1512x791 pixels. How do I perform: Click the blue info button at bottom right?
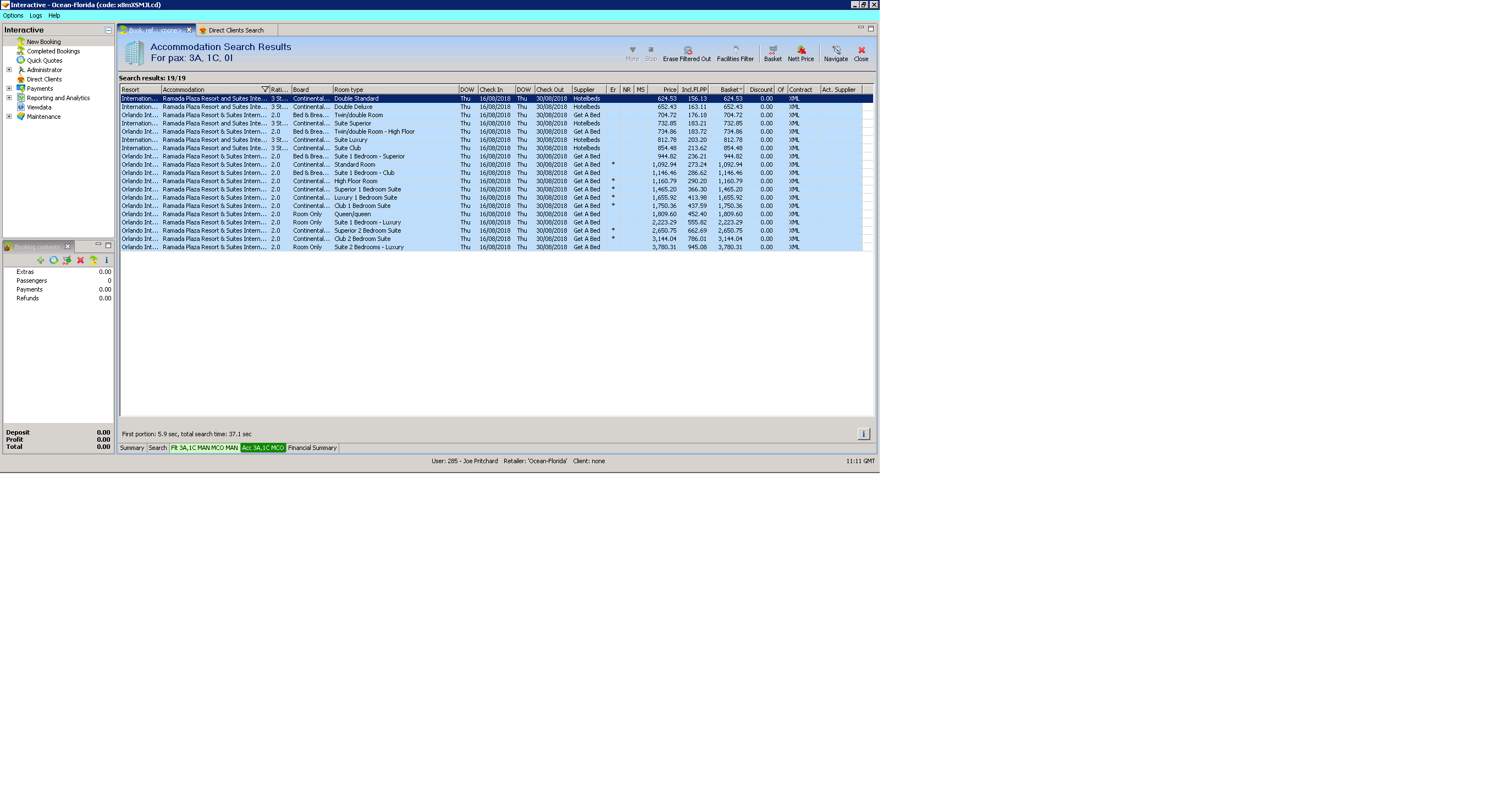click(863, 434)
